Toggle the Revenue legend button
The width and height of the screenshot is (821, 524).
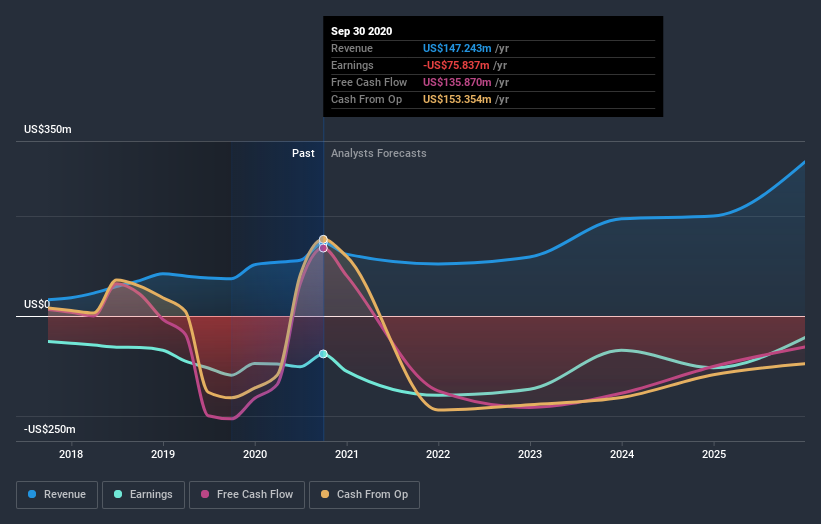[57, 495]
